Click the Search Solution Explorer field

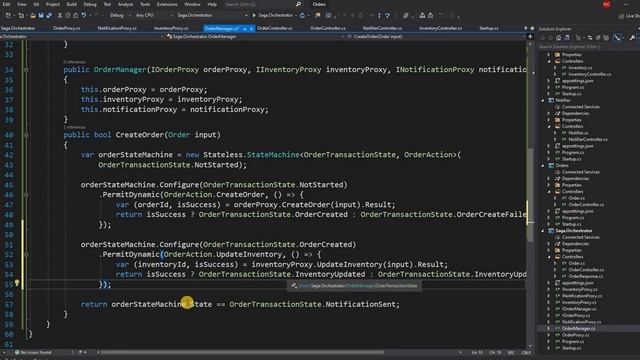(588, 47)
